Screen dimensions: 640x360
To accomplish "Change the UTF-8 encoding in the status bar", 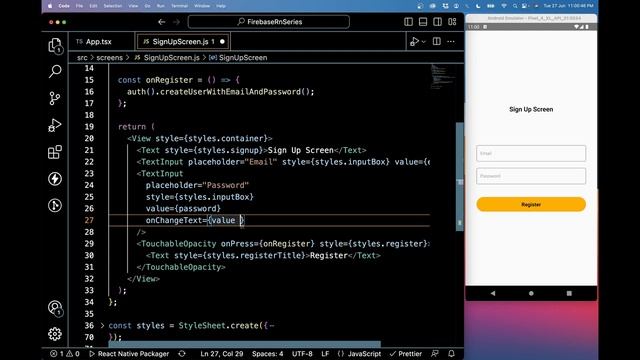I will point(302,354).
